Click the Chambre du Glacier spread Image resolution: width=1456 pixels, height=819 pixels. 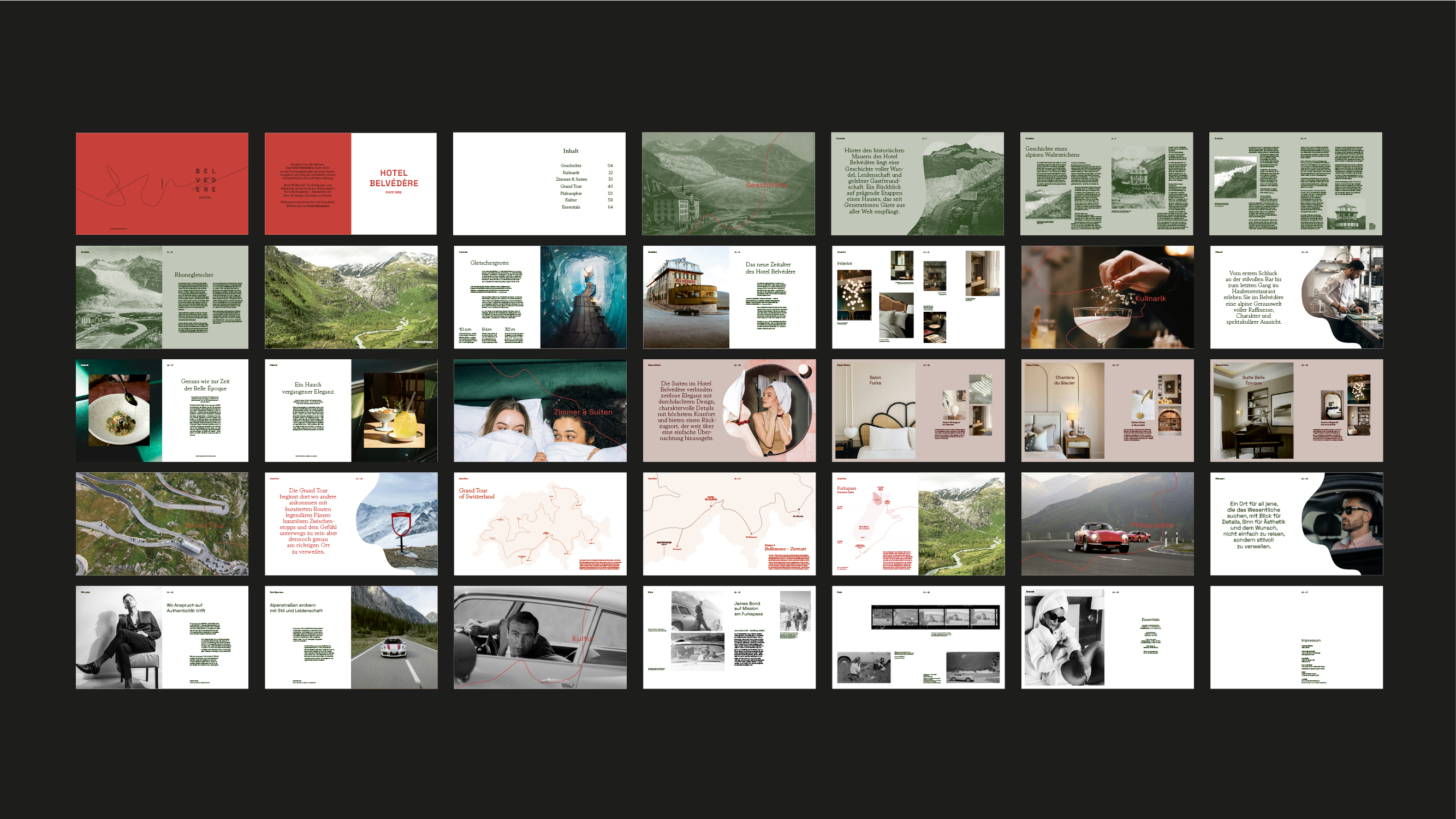[x=1107, y=411]
